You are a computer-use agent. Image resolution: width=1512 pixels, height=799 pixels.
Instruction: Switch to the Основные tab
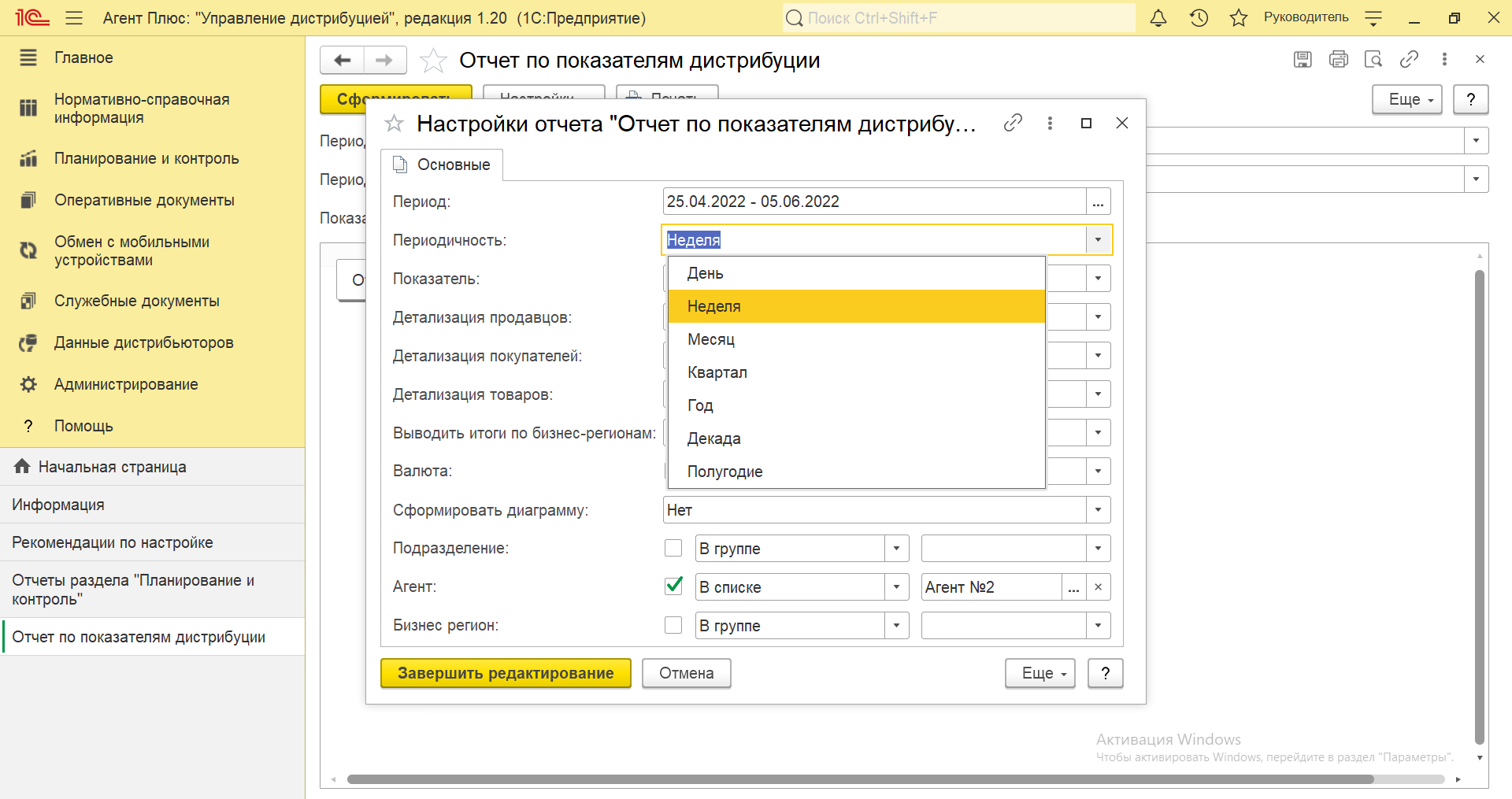pyautogui.click(x=442, y=165)
